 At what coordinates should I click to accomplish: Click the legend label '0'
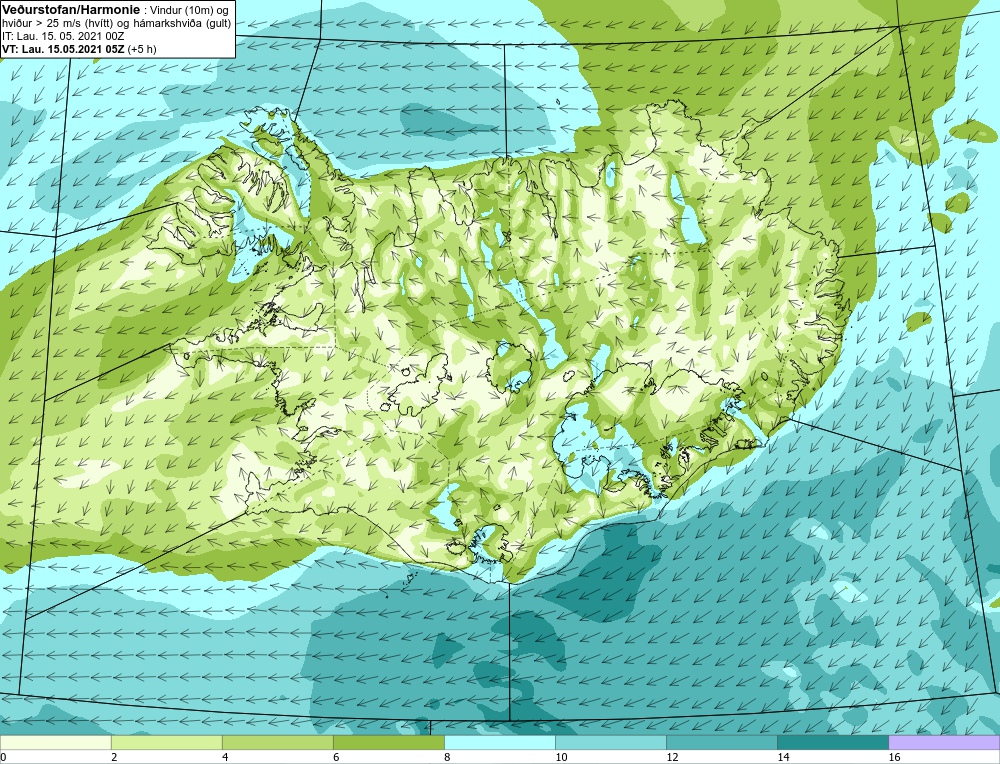3,757
